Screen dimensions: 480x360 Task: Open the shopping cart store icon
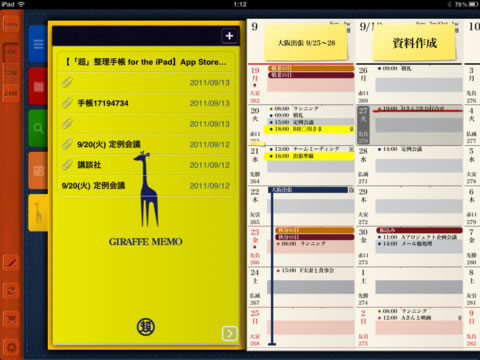[x=11, y=319]
